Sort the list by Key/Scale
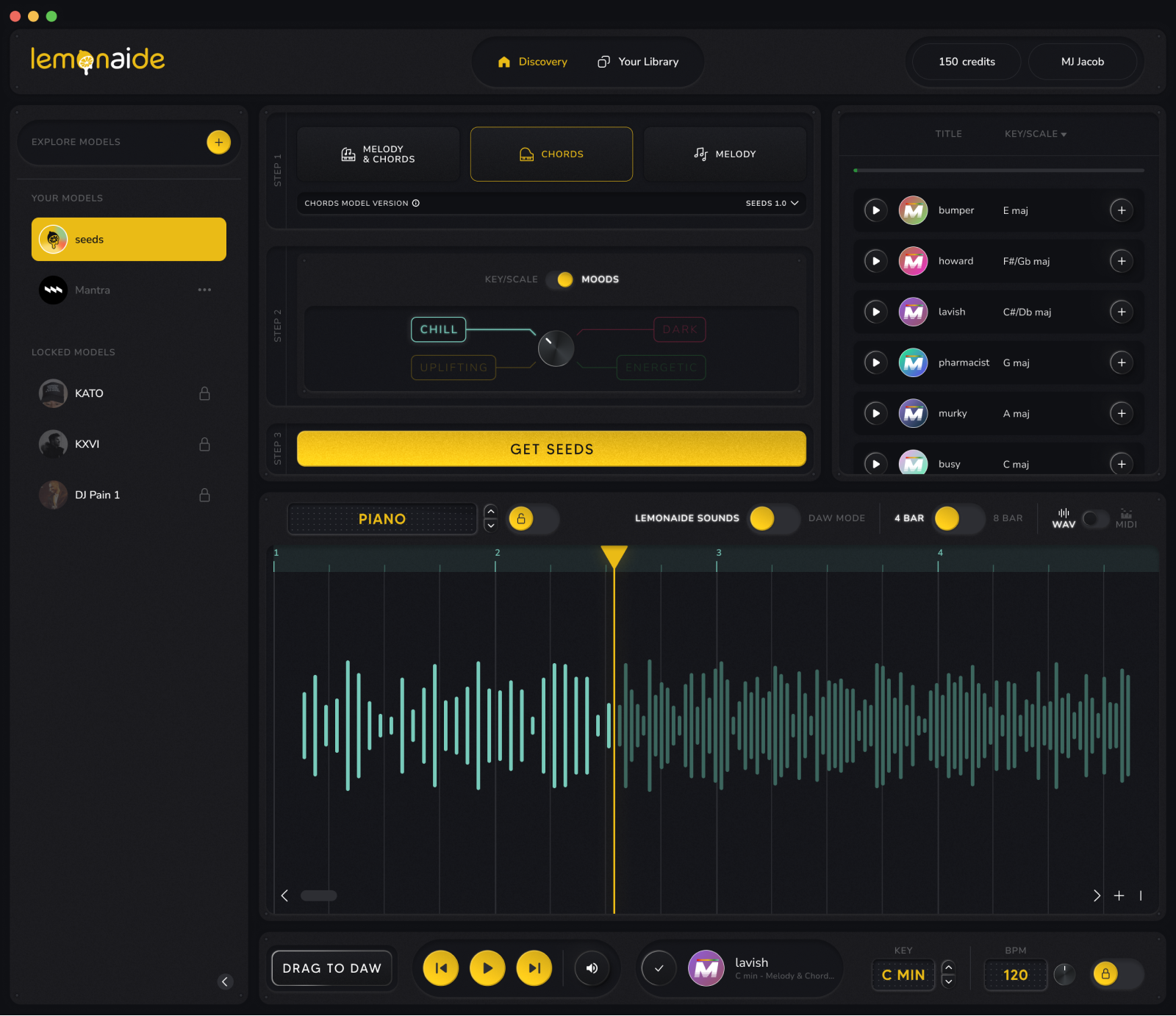This screenshot has width=1176, height=1016. tap(1036, 134)
